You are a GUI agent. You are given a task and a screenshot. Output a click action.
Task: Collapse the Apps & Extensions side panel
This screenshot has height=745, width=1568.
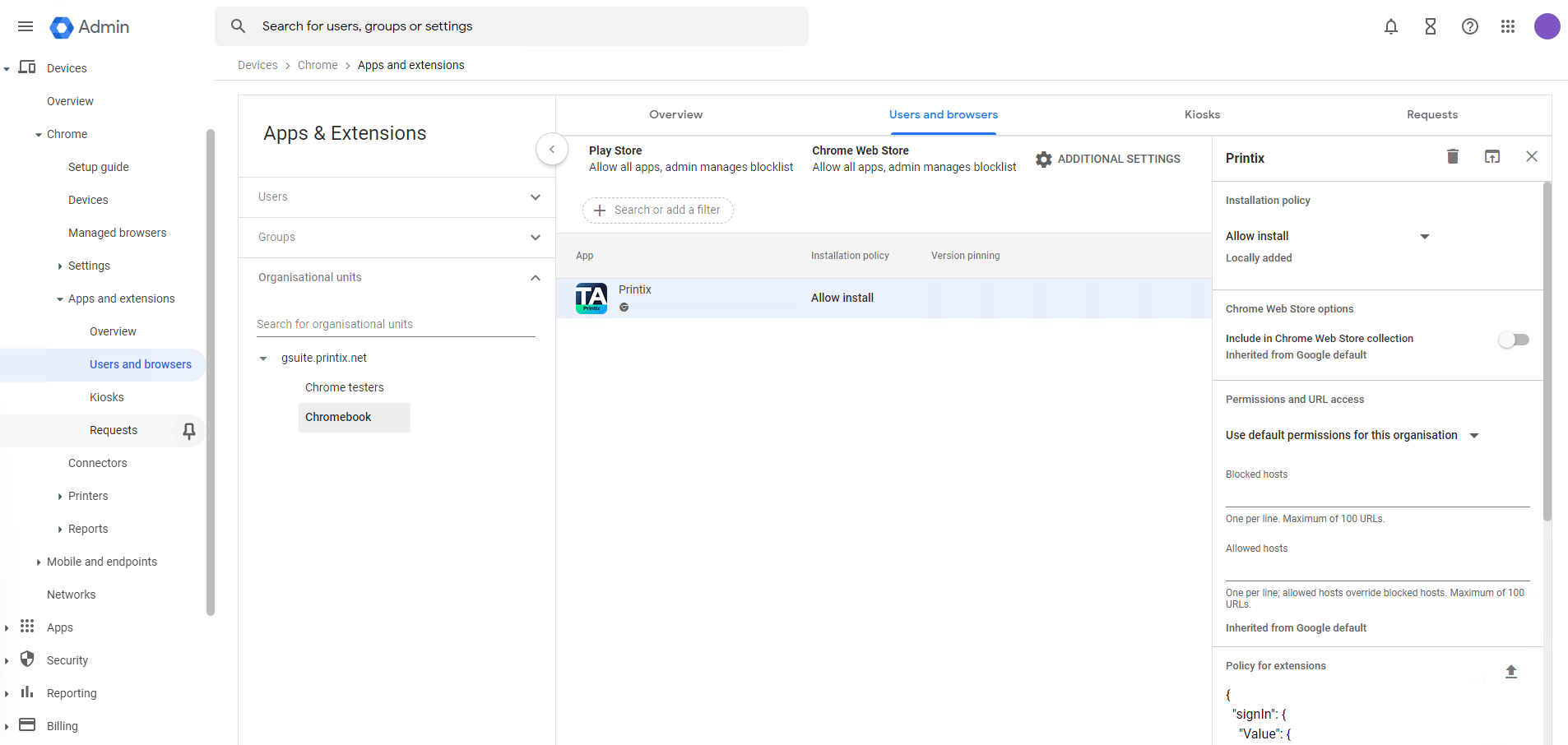[552, 150]
